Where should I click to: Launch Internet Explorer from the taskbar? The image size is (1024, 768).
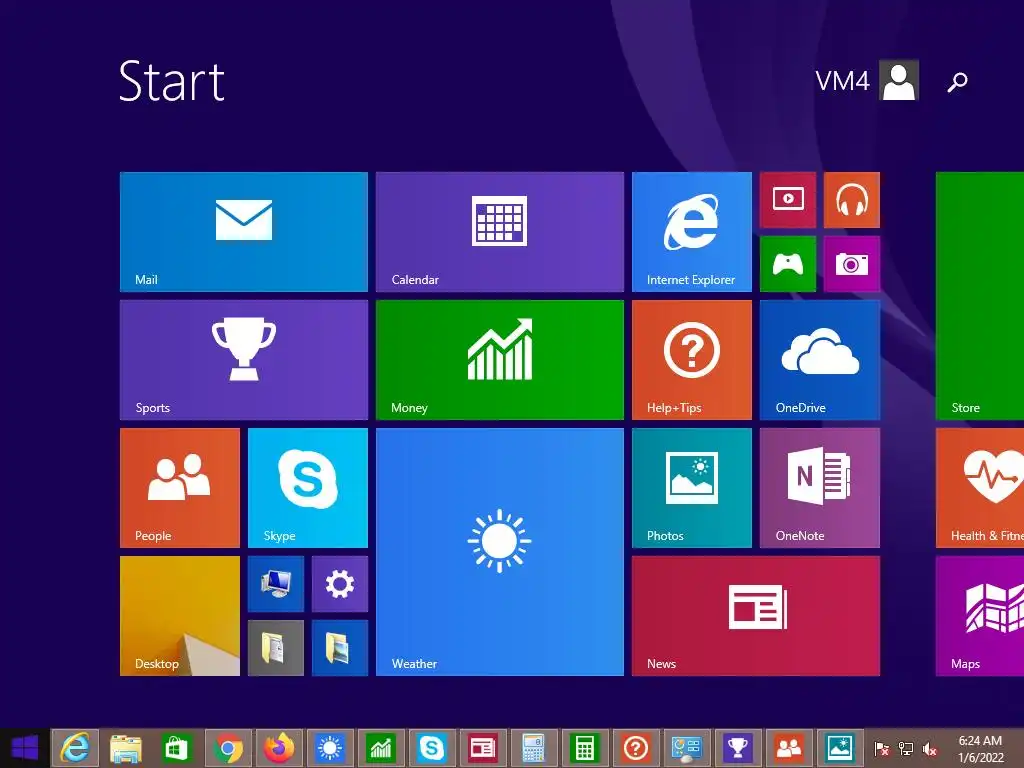(x=75, y=748)
